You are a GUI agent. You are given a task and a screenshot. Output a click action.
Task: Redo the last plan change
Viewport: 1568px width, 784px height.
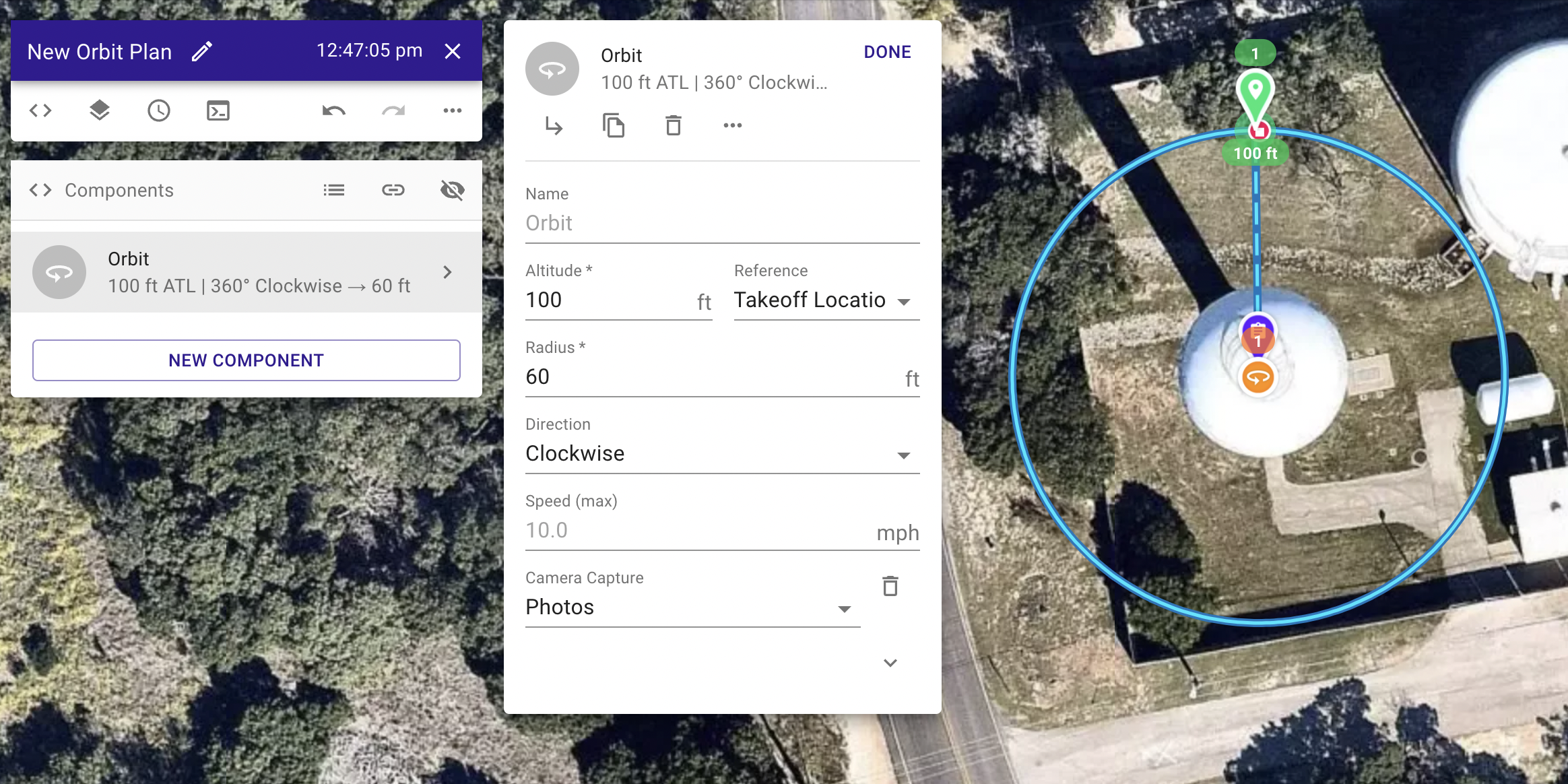393,110
